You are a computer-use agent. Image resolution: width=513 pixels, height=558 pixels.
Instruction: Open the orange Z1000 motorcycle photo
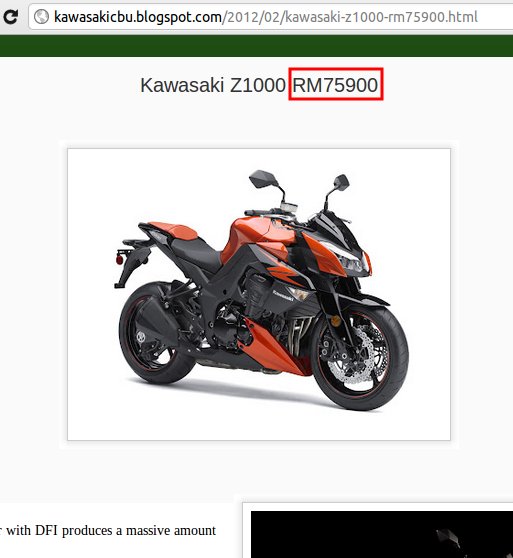(x=259, y=294)
